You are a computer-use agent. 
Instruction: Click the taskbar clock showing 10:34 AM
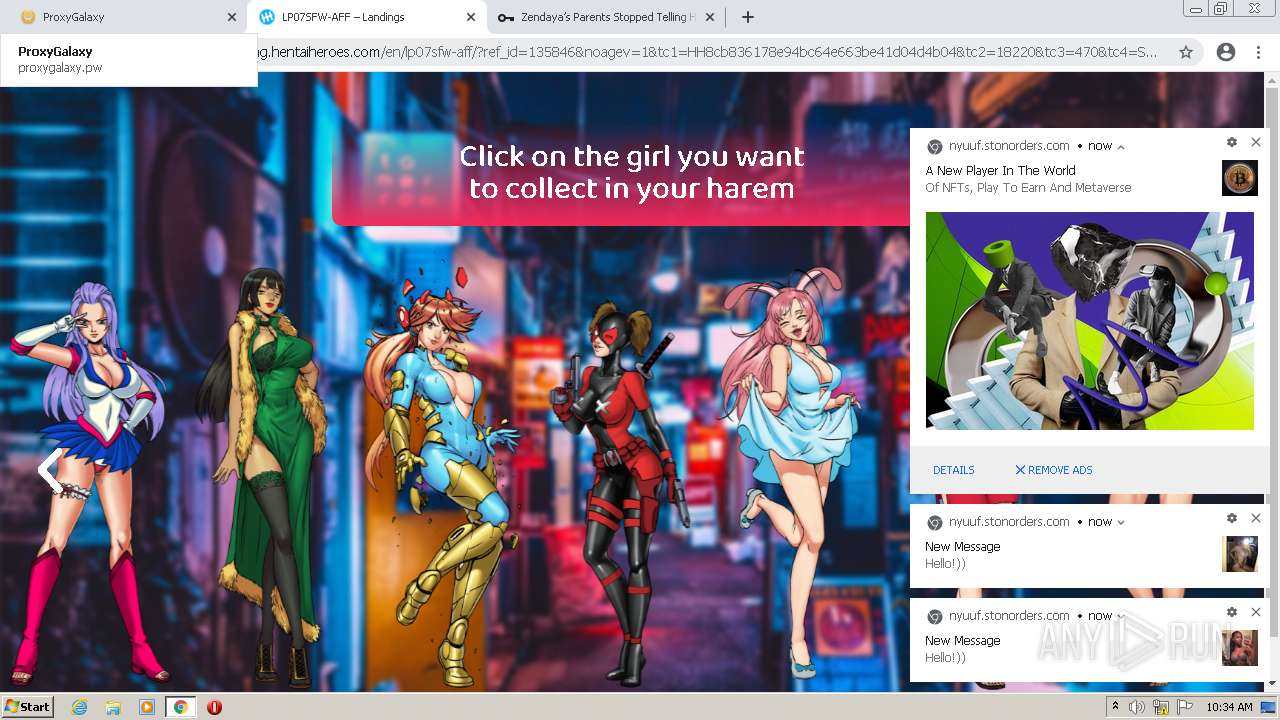point(1229,707)
